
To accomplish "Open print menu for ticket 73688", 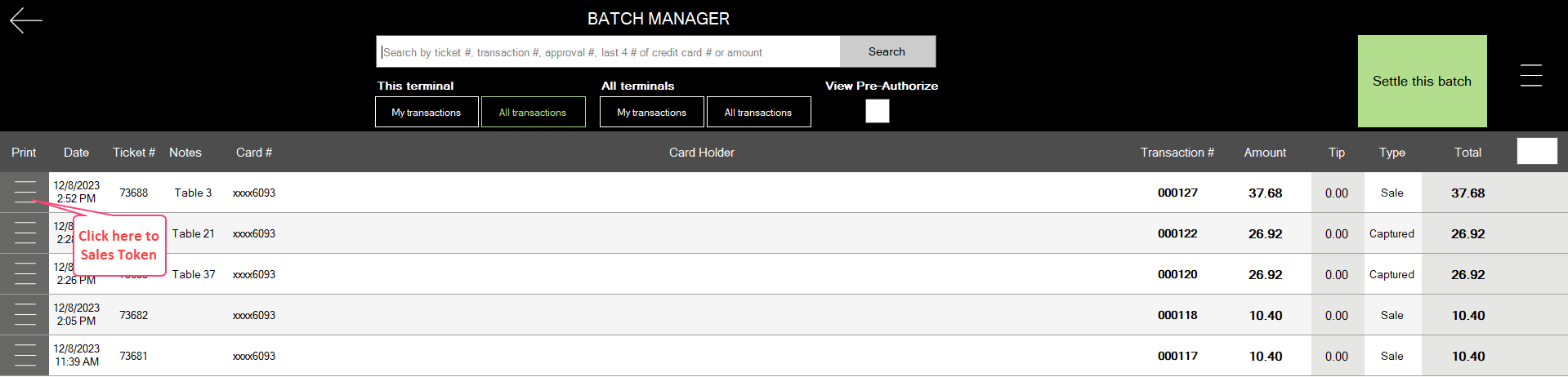I will [25, 192].
